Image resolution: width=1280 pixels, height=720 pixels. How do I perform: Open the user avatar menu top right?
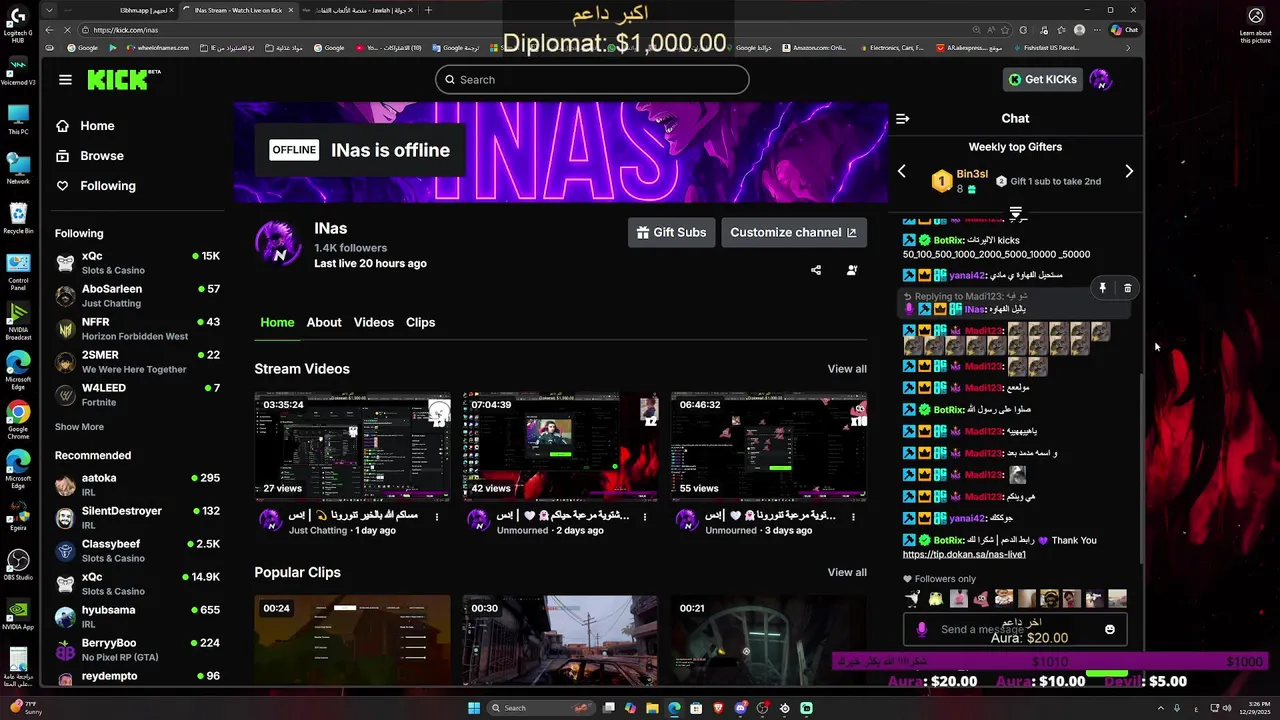(x=1100, y=80)
